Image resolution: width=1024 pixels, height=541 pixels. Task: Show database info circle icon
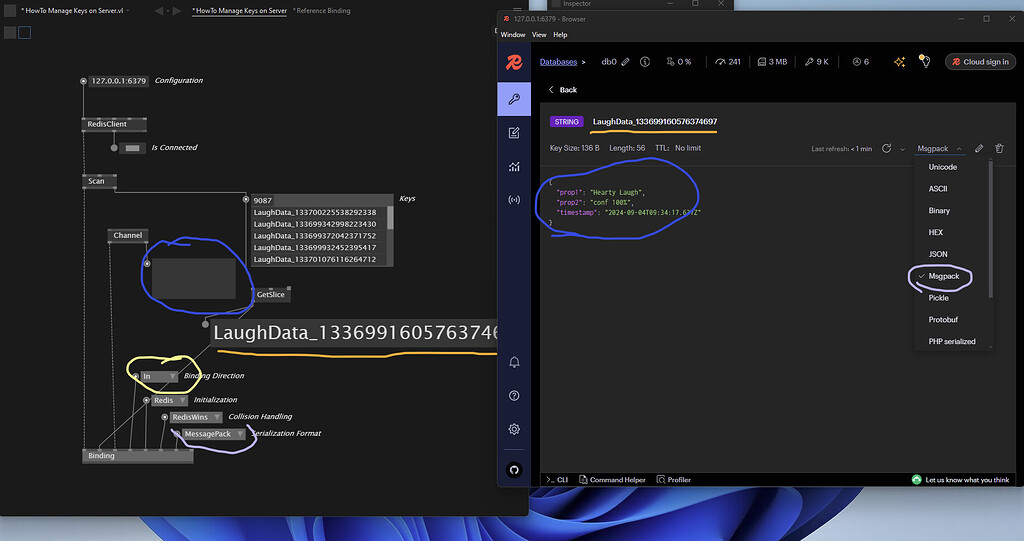click(x=645, y=62)
